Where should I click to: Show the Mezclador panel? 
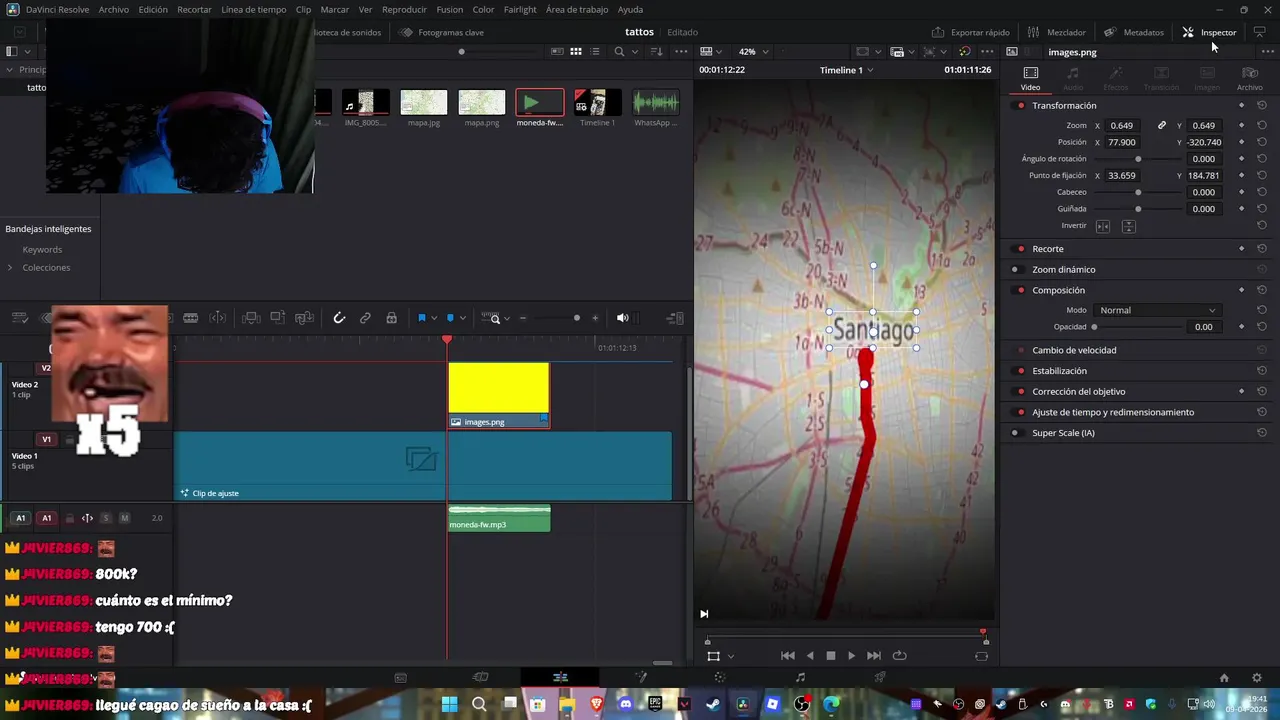(1057, 32)
